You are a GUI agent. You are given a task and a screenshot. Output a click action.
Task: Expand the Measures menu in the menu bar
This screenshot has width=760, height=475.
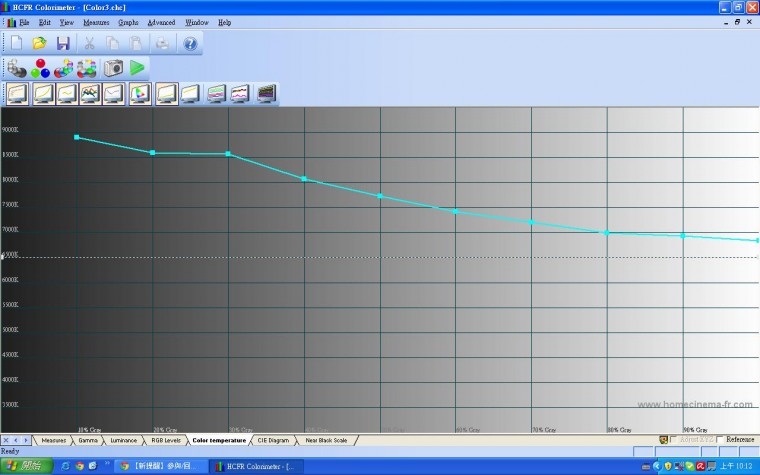pyautogui.click(x=96, y=22)
